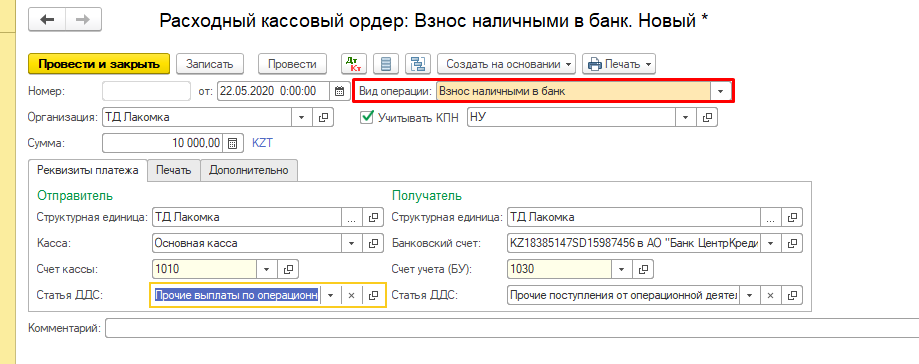Expand the Касса dropdown
The height and width of the screenshot is (364, 919).
pyautogui.click(x=352, y=243)
